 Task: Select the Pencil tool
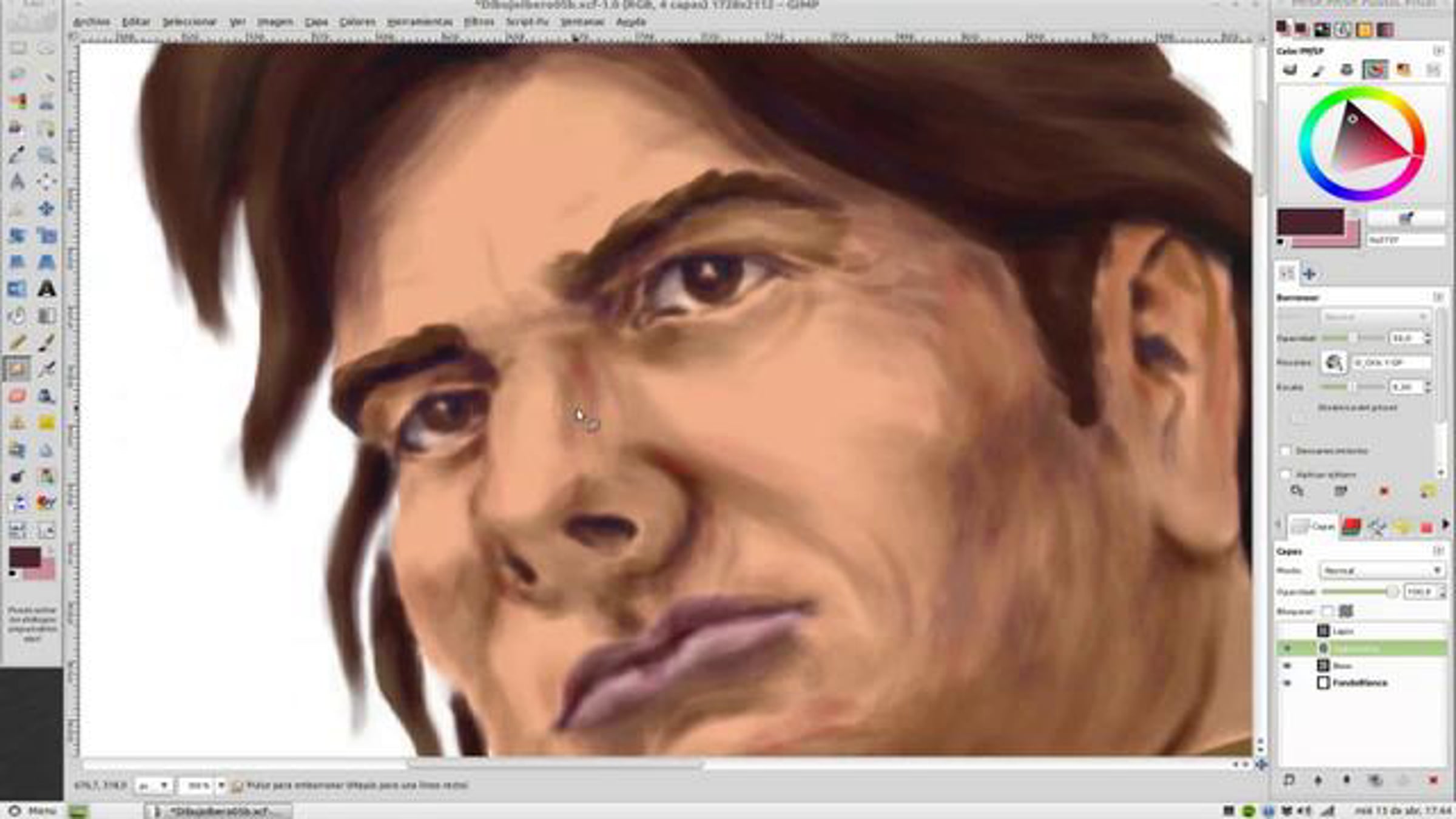(x=17, y=343)
